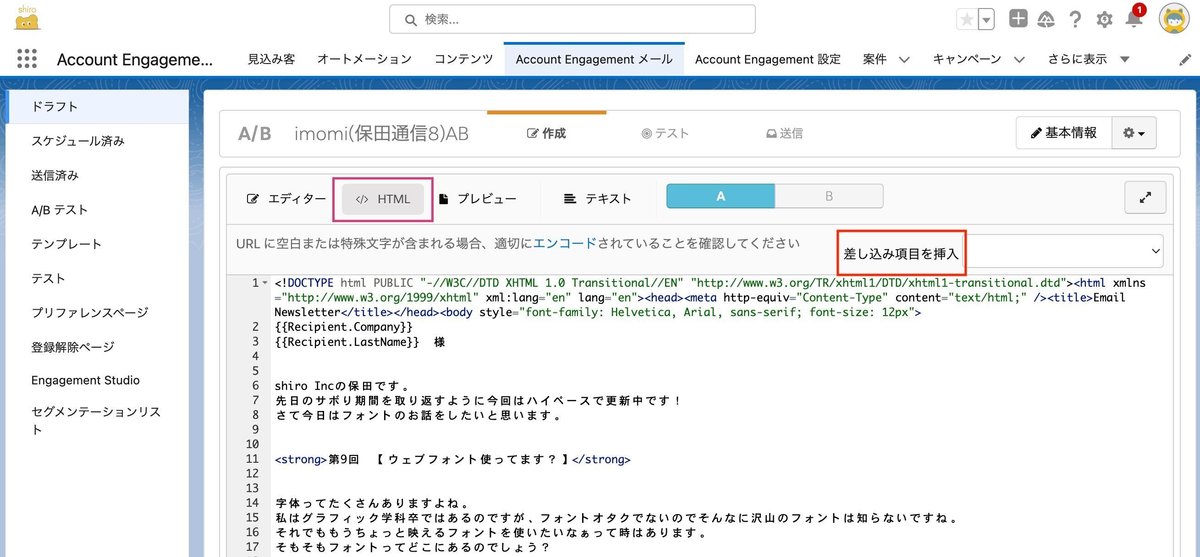This screenshot has height=557, width=1200.
Task: Open the Account Engagement 設定 tab
Action: click(x=768, y=59)
